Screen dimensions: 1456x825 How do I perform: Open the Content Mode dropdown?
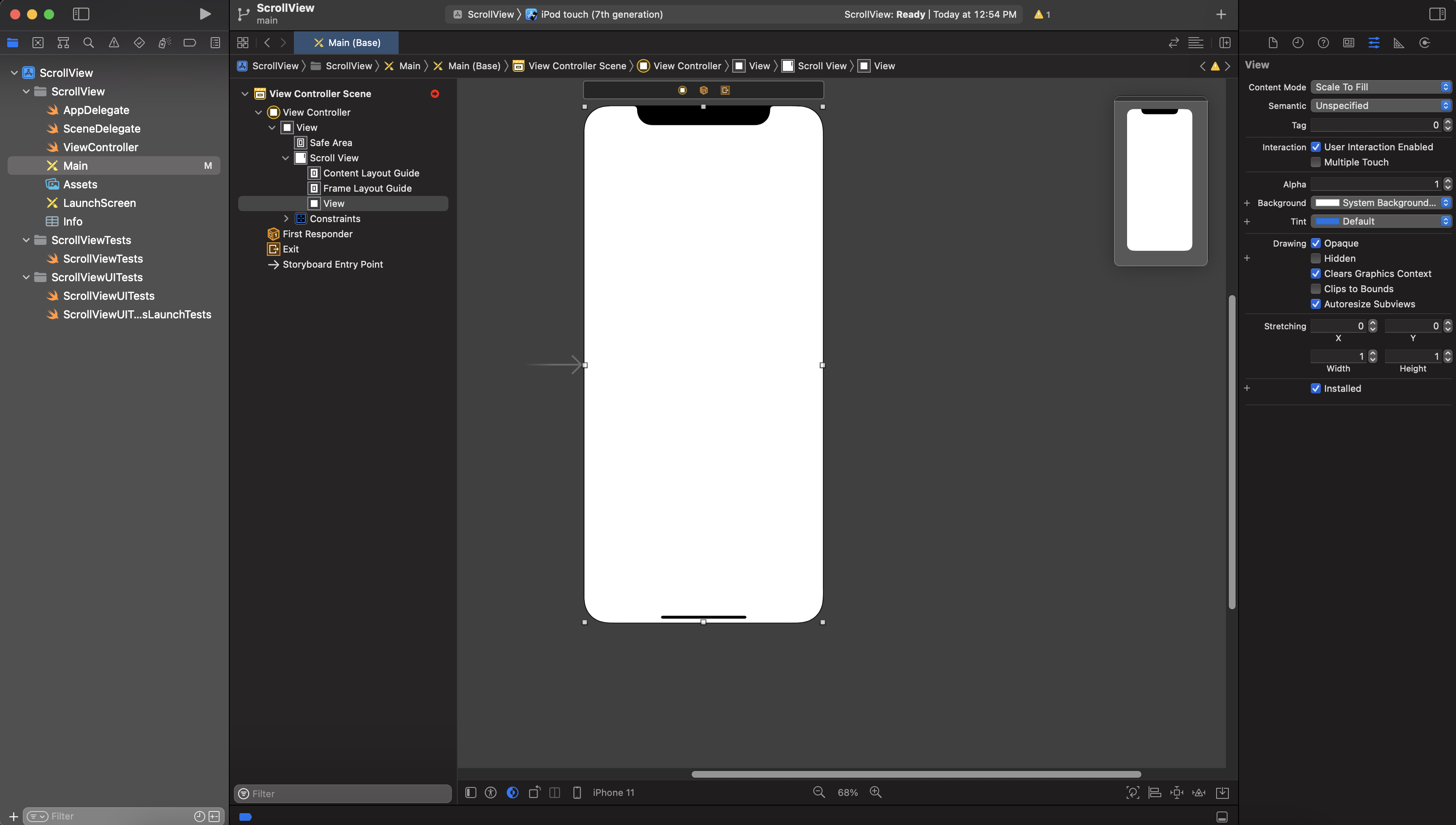(x=1381, y=87)
